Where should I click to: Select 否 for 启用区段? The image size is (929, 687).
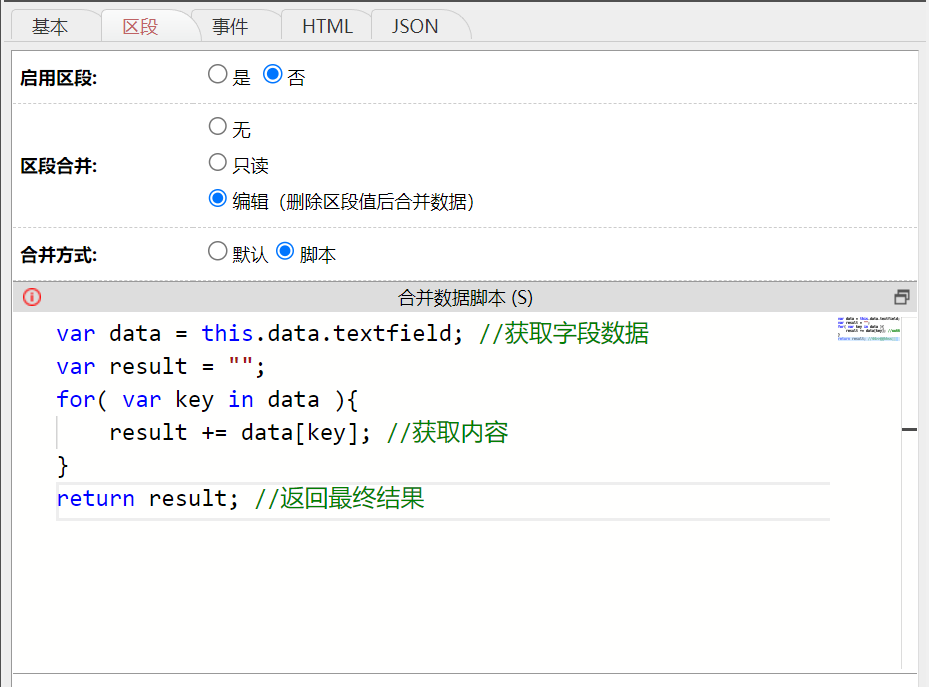(272, 75)
